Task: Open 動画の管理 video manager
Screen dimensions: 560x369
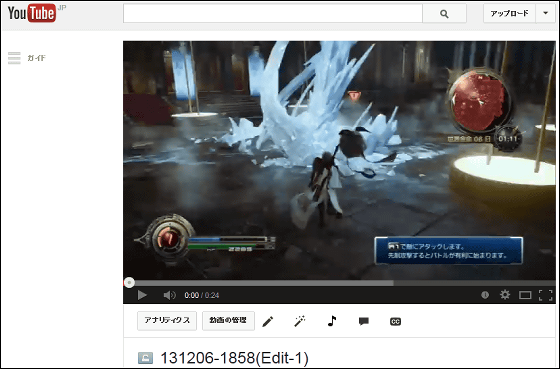Action: click(x=228, y=320)
